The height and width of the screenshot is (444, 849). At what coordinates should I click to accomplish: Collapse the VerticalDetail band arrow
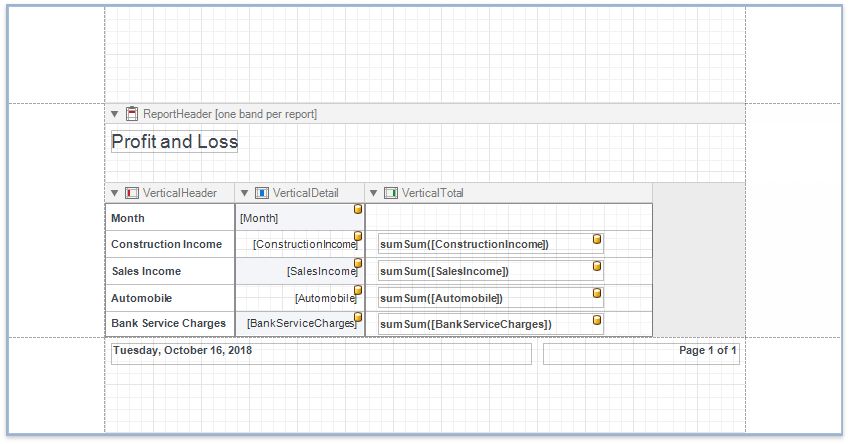click(245, 193)
